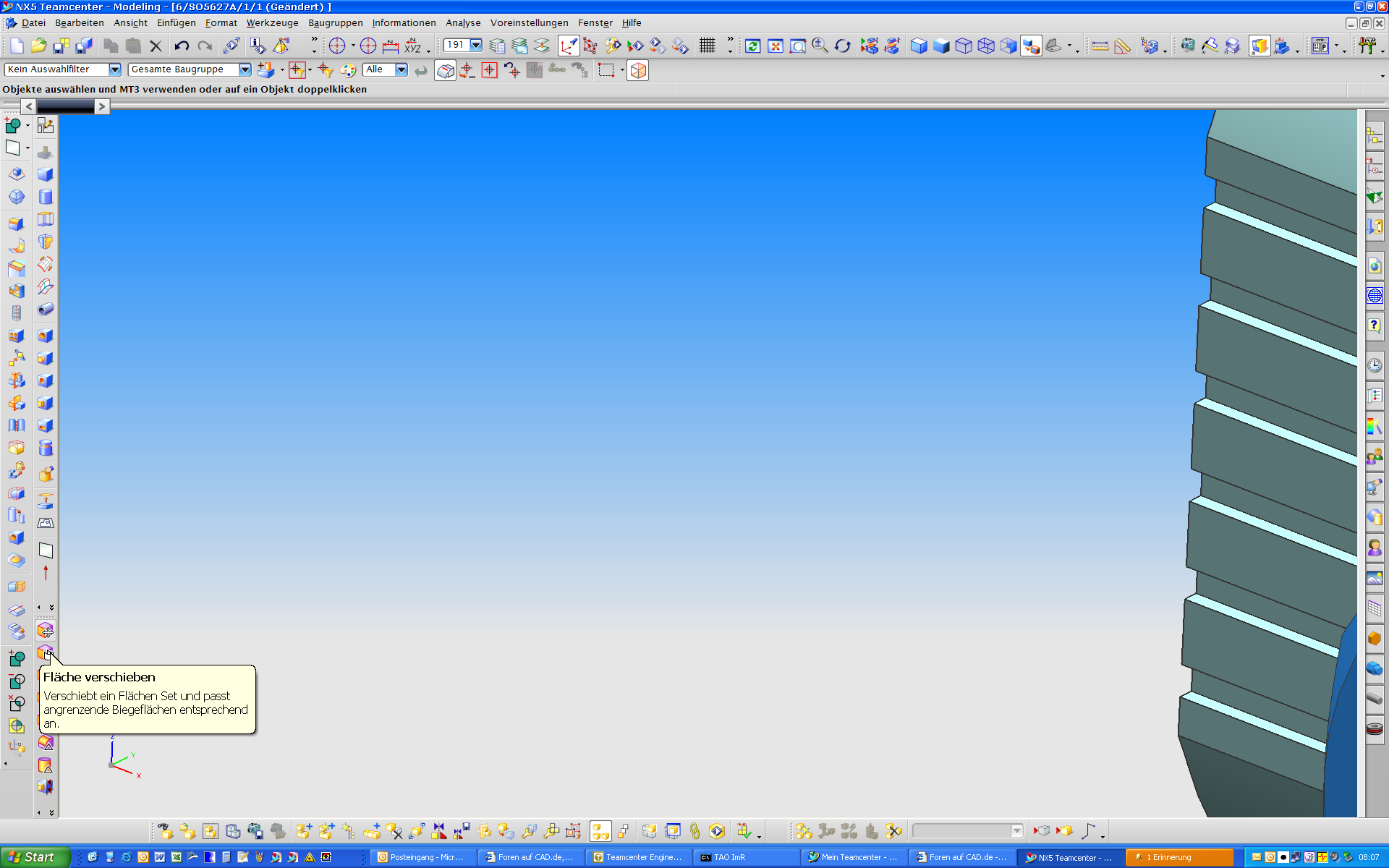The width and height of the screenshot is (1389, 868).
Task: Open the Assembly Navigator side tab
Action: [1375, 136]
